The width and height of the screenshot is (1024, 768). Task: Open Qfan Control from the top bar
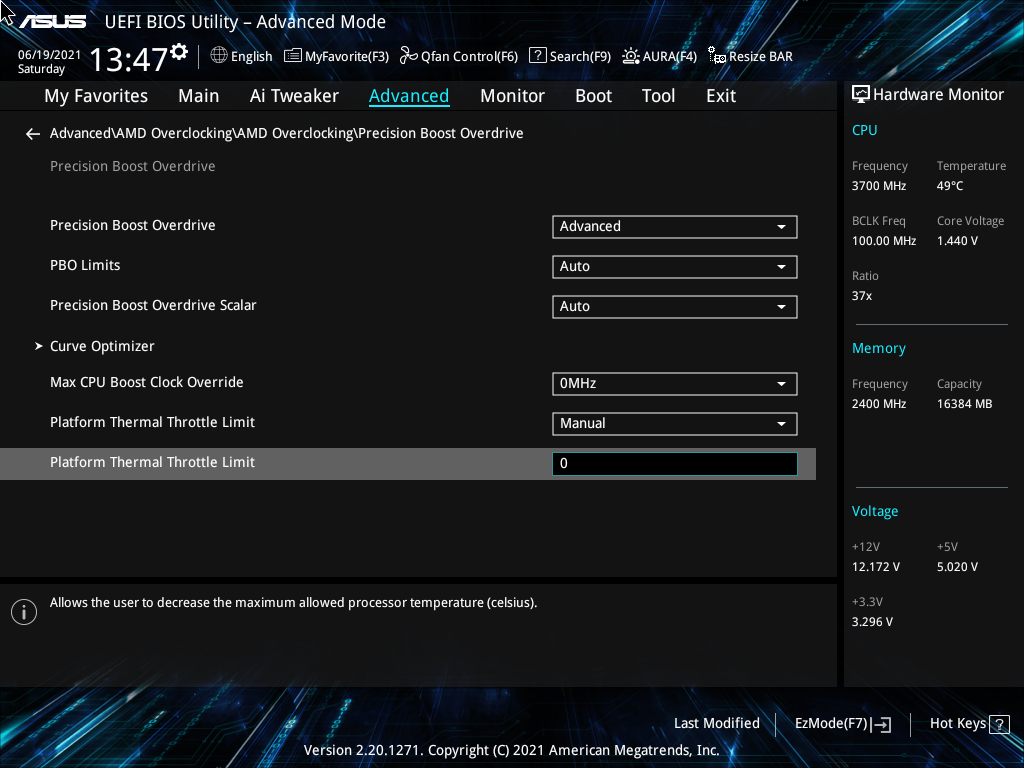point(458,56)
